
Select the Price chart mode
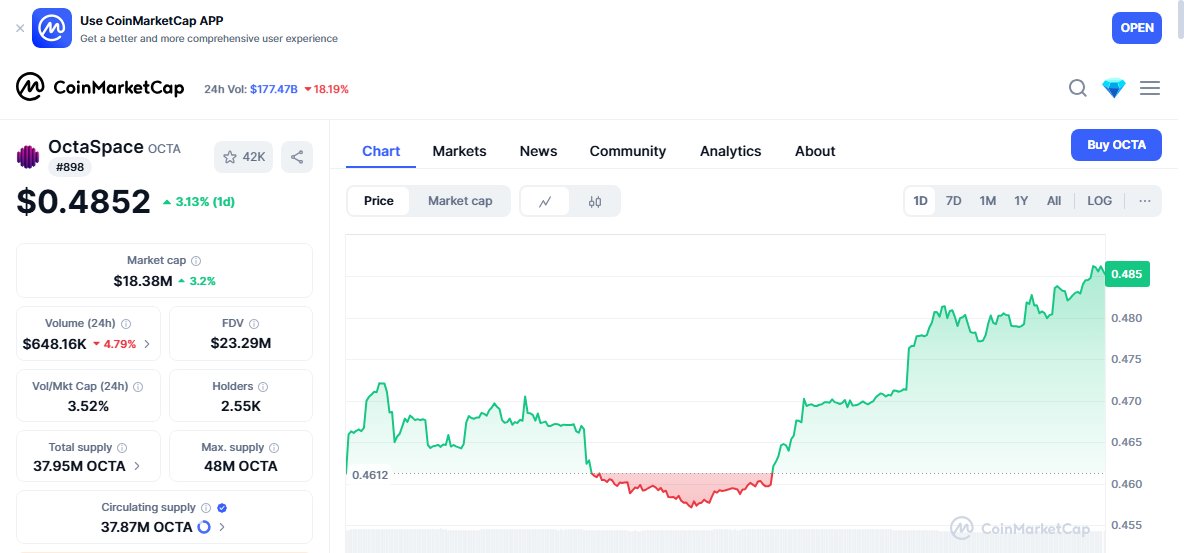pyautogui.click(x=379, y=201)
